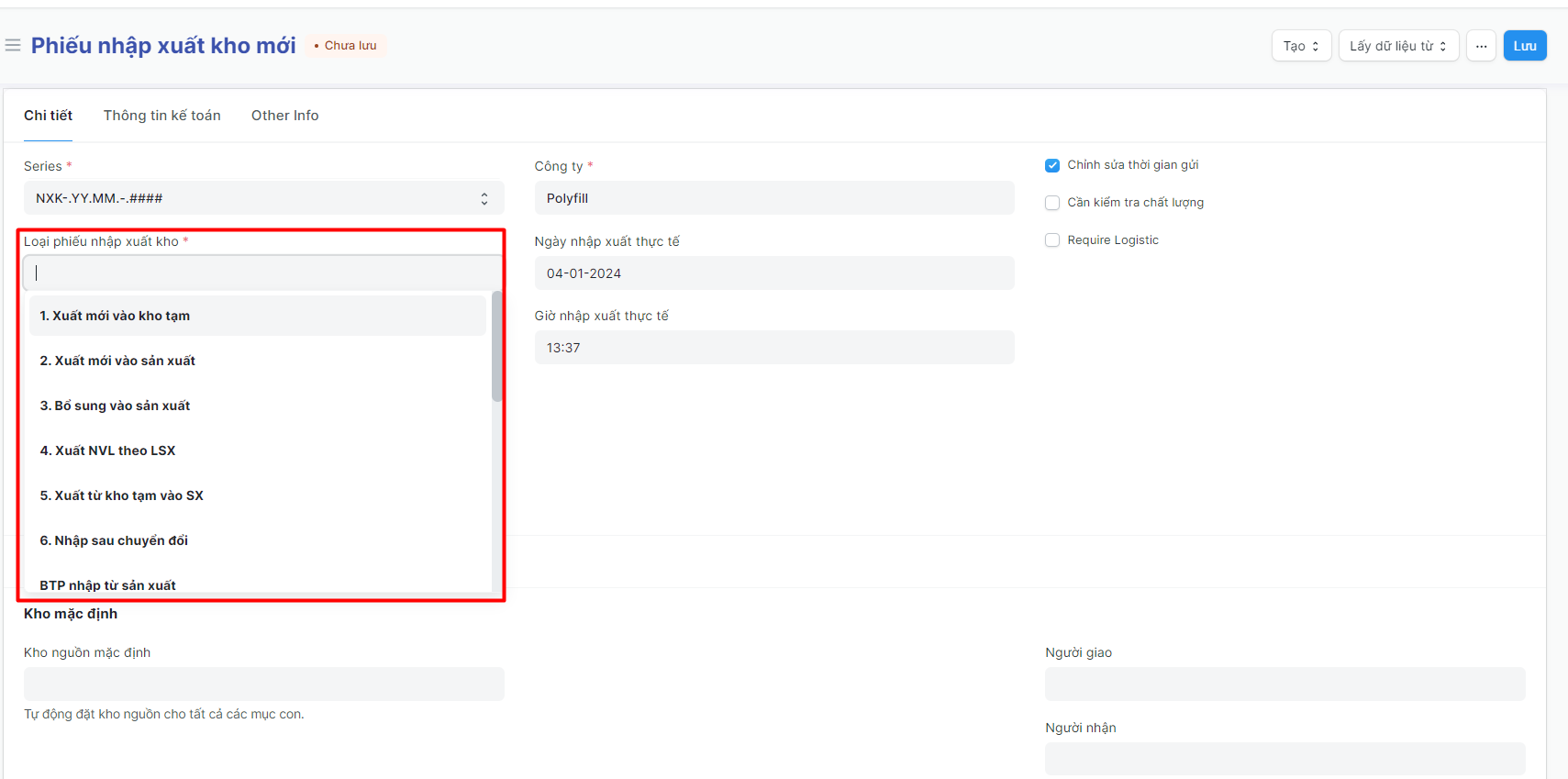This screenshot has width=1568, height=779.
Task: Click the hamburger sidebar toggle icon
Action: [13, 45]
